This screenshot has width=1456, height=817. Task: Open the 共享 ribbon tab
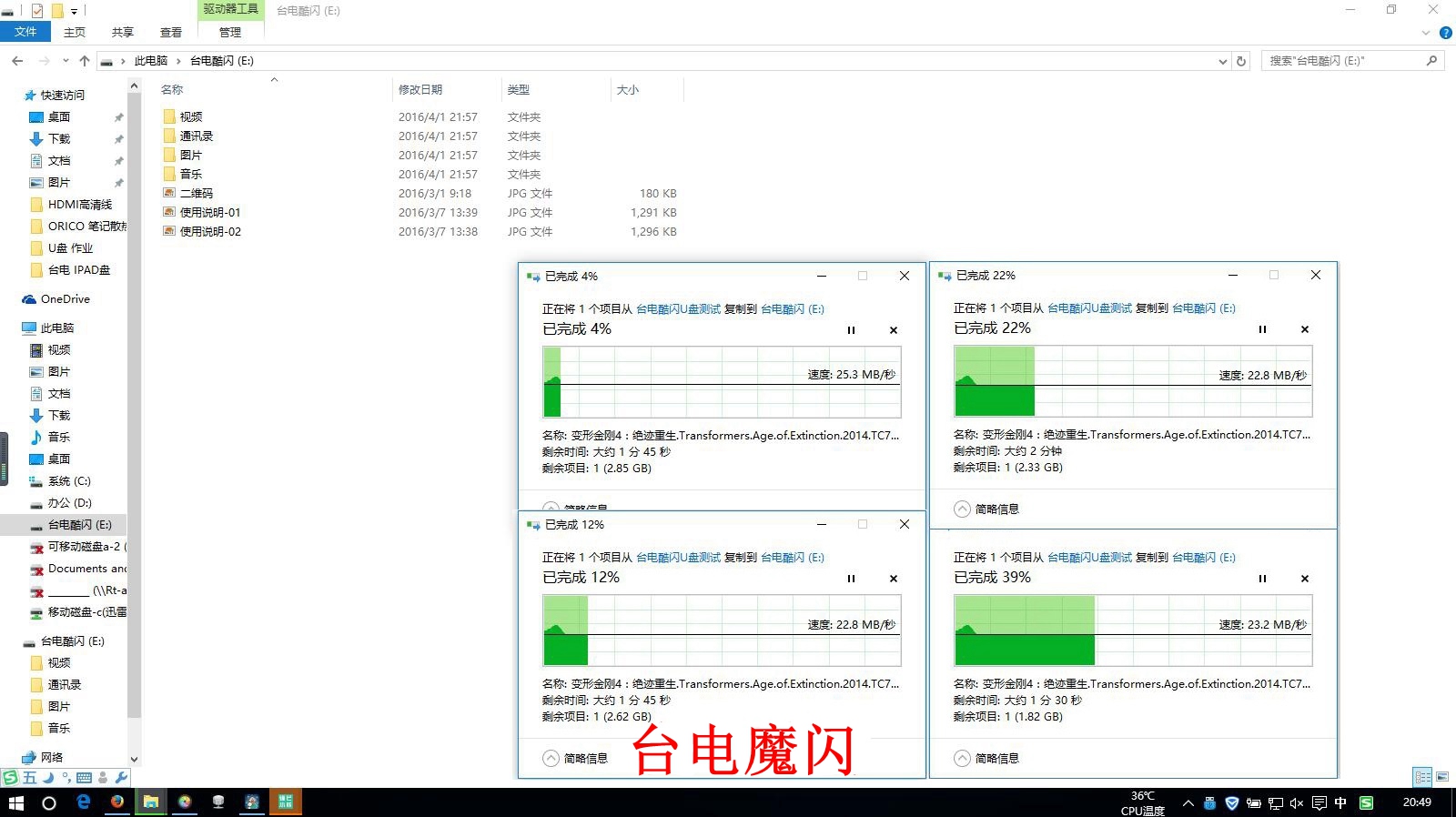(x=123, y=32)
